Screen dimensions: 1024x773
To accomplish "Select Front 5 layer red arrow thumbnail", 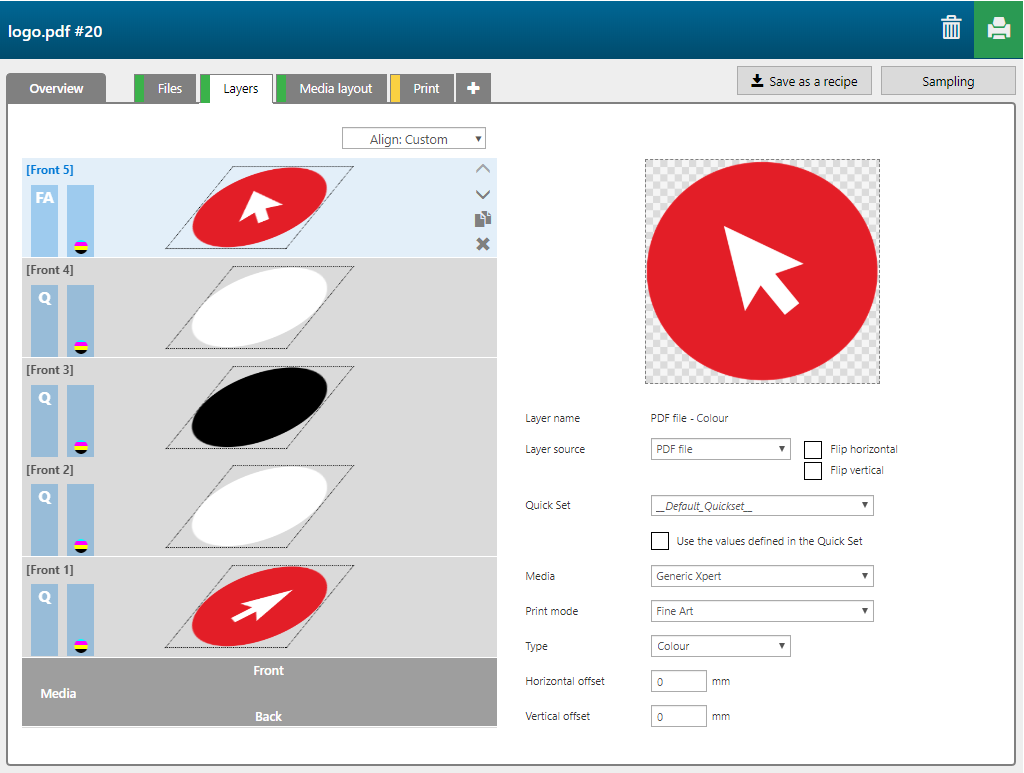I will (259, 207).
